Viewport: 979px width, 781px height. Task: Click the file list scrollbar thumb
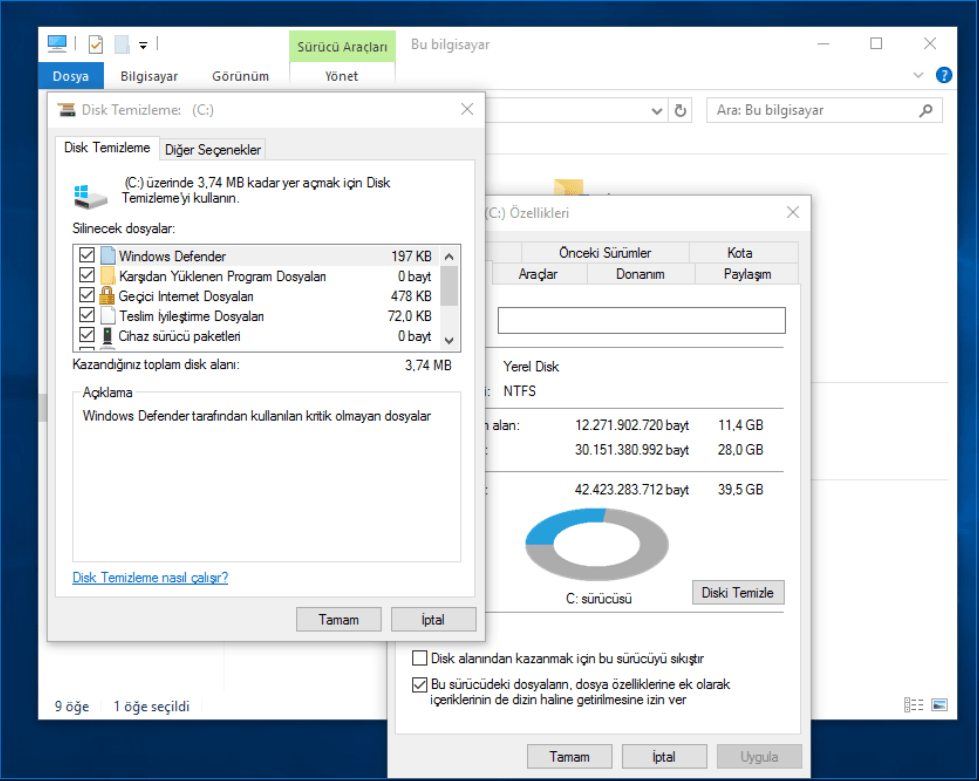449,286
